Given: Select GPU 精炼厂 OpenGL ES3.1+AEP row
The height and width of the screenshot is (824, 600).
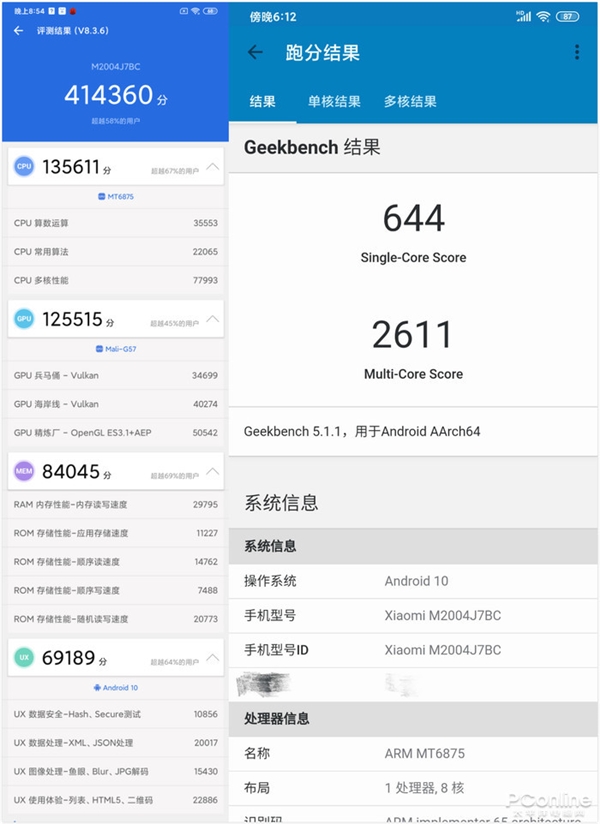Looking at the screenshot, I should pos(116,432).
